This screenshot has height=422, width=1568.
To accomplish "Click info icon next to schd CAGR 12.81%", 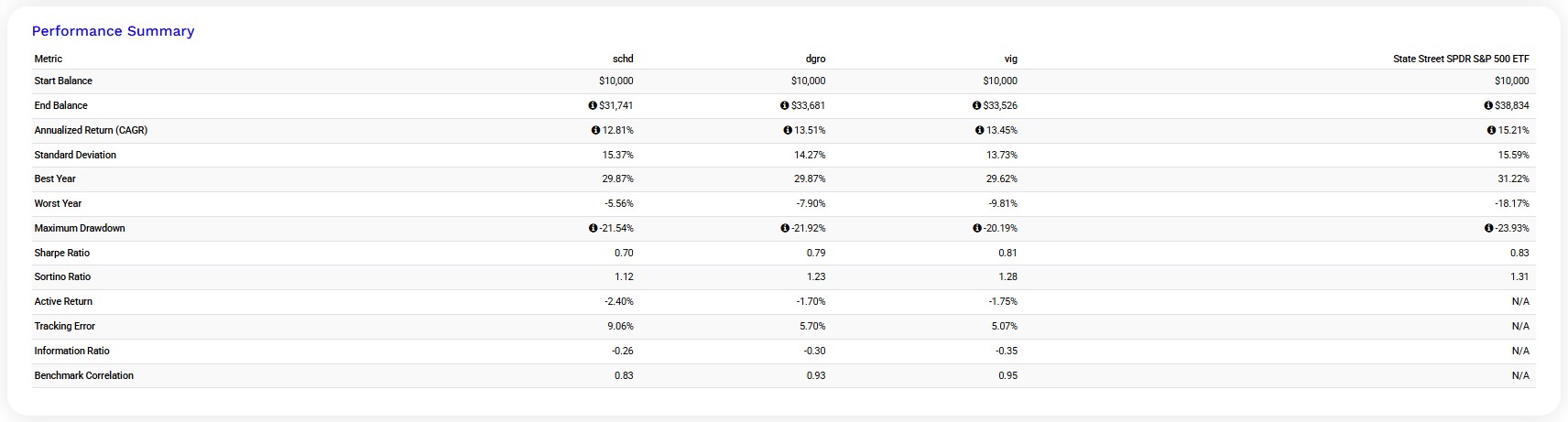I will tap(596, 130).
